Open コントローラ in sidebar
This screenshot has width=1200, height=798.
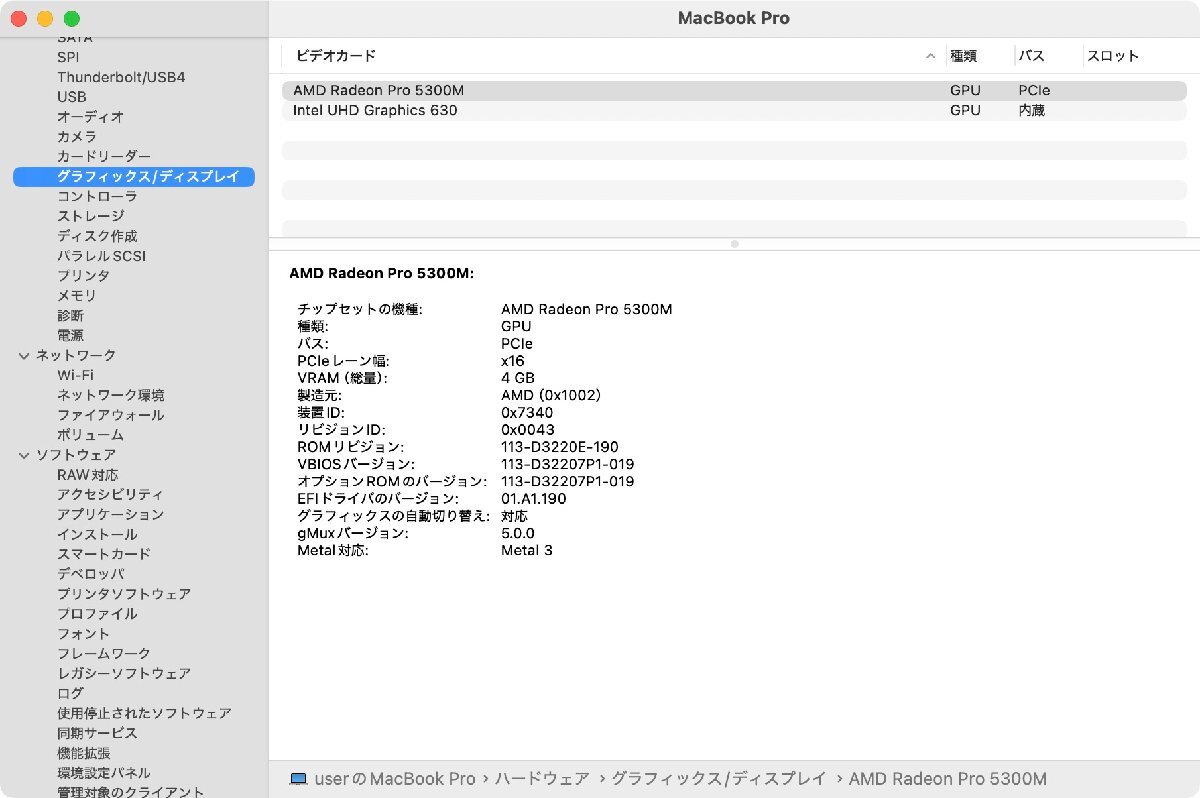pyautogui.click(x=97, y=196)
